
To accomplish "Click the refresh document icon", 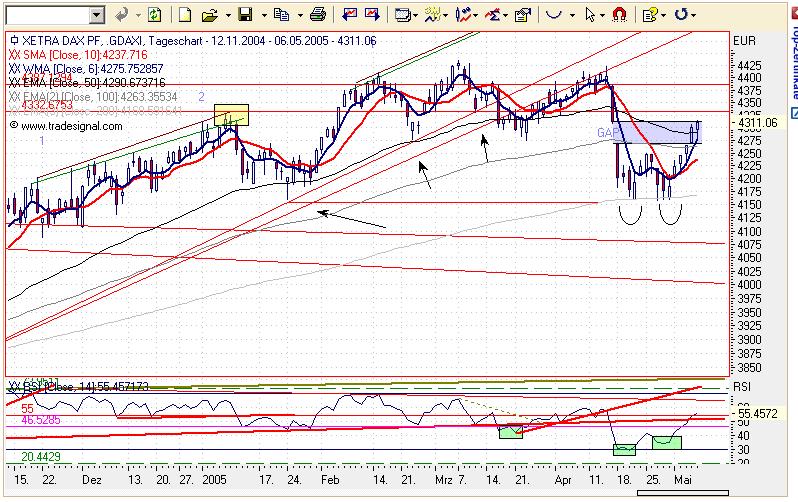I will tap(154, 15).
